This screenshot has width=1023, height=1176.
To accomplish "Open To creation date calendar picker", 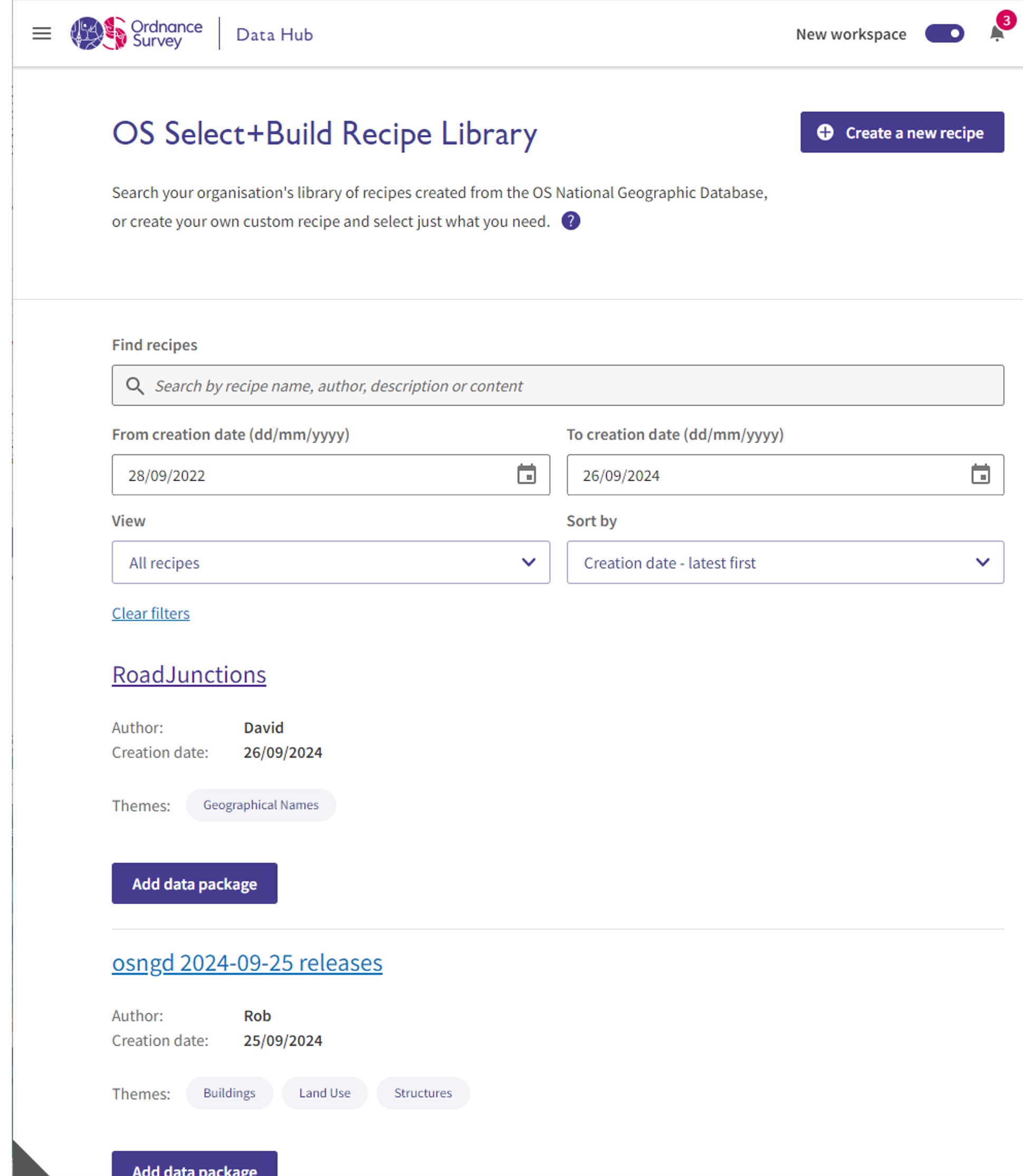I will click(980, 474).
